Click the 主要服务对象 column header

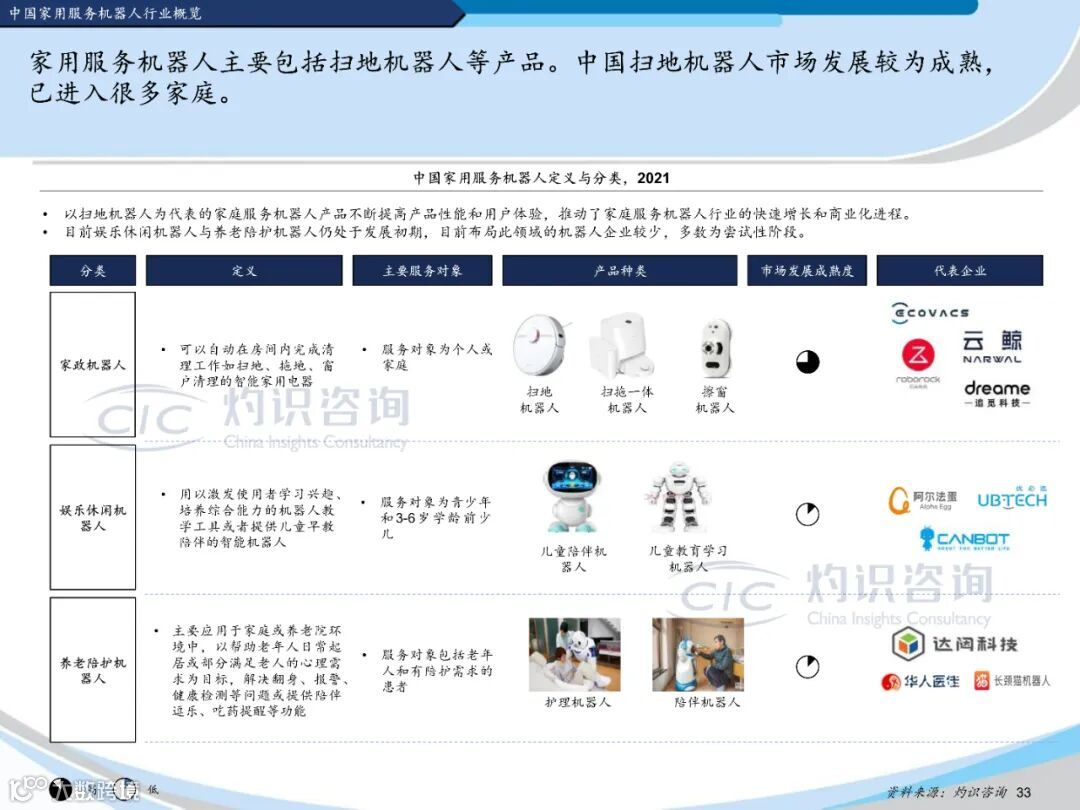422,270
